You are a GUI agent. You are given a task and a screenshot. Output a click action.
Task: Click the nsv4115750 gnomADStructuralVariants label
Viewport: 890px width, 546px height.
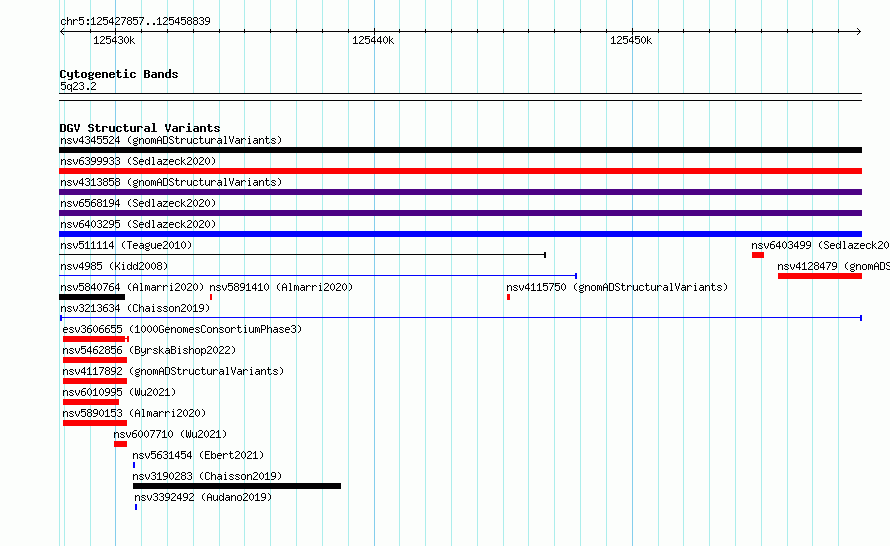(617, 287)
